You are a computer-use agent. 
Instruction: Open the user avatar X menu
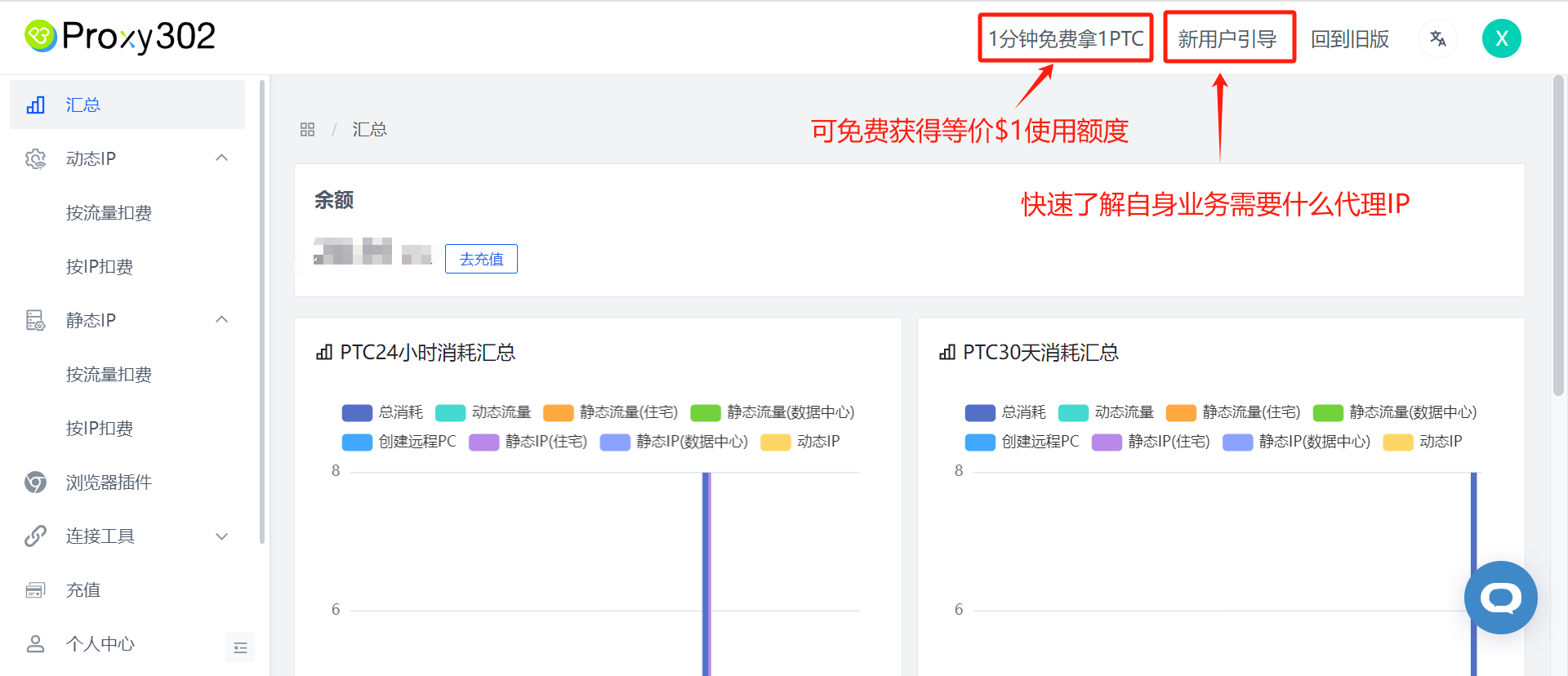coord(1502,38)
